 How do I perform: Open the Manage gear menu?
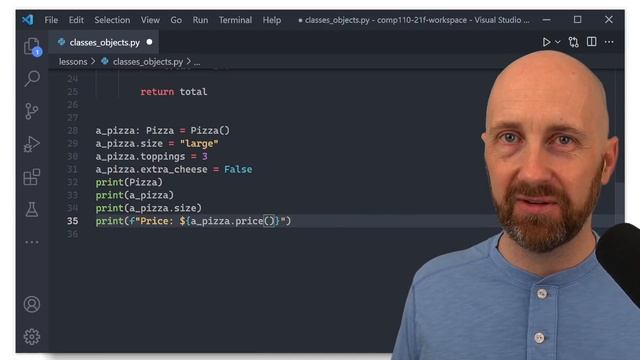(x=32, y=337)
